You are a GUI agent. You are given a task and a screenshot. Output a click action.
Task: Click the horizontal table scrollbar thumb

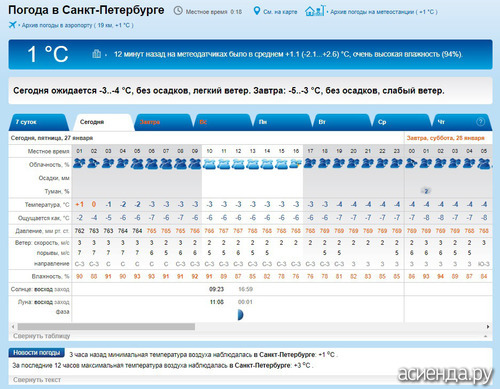click(x=106, y=327)
